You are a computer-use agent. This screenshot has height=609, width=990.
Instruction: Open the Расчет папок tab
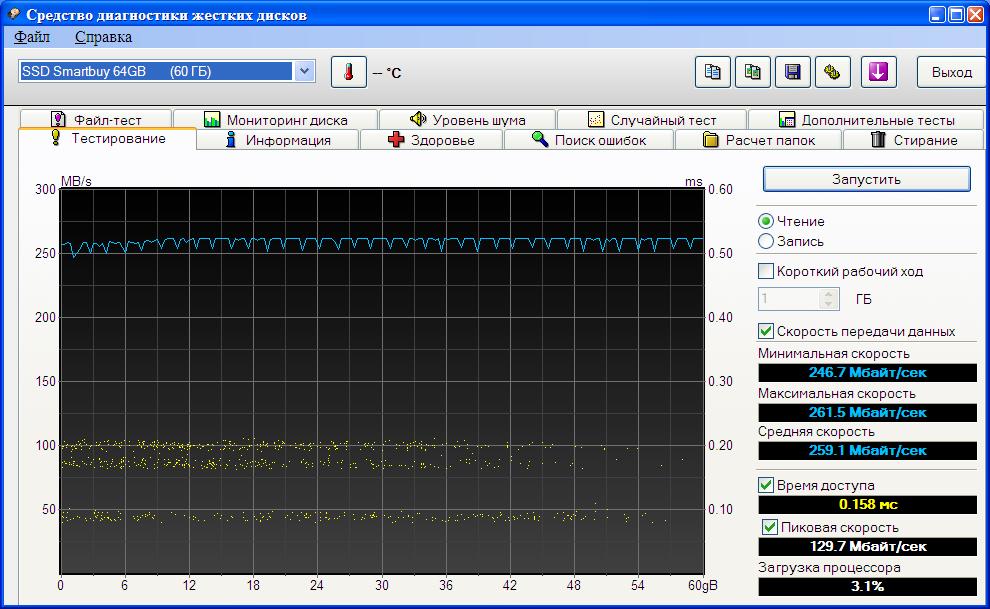click(x=759, y=140)
